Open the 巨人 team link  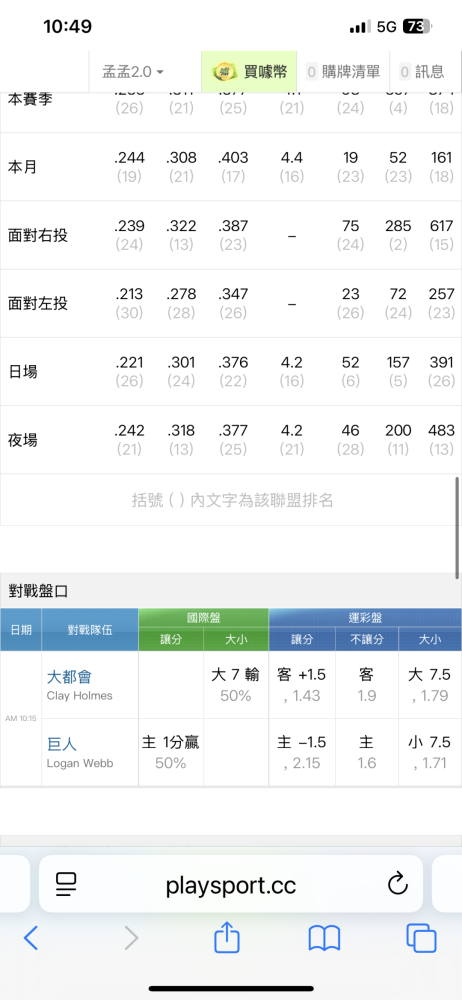[61, 744]
